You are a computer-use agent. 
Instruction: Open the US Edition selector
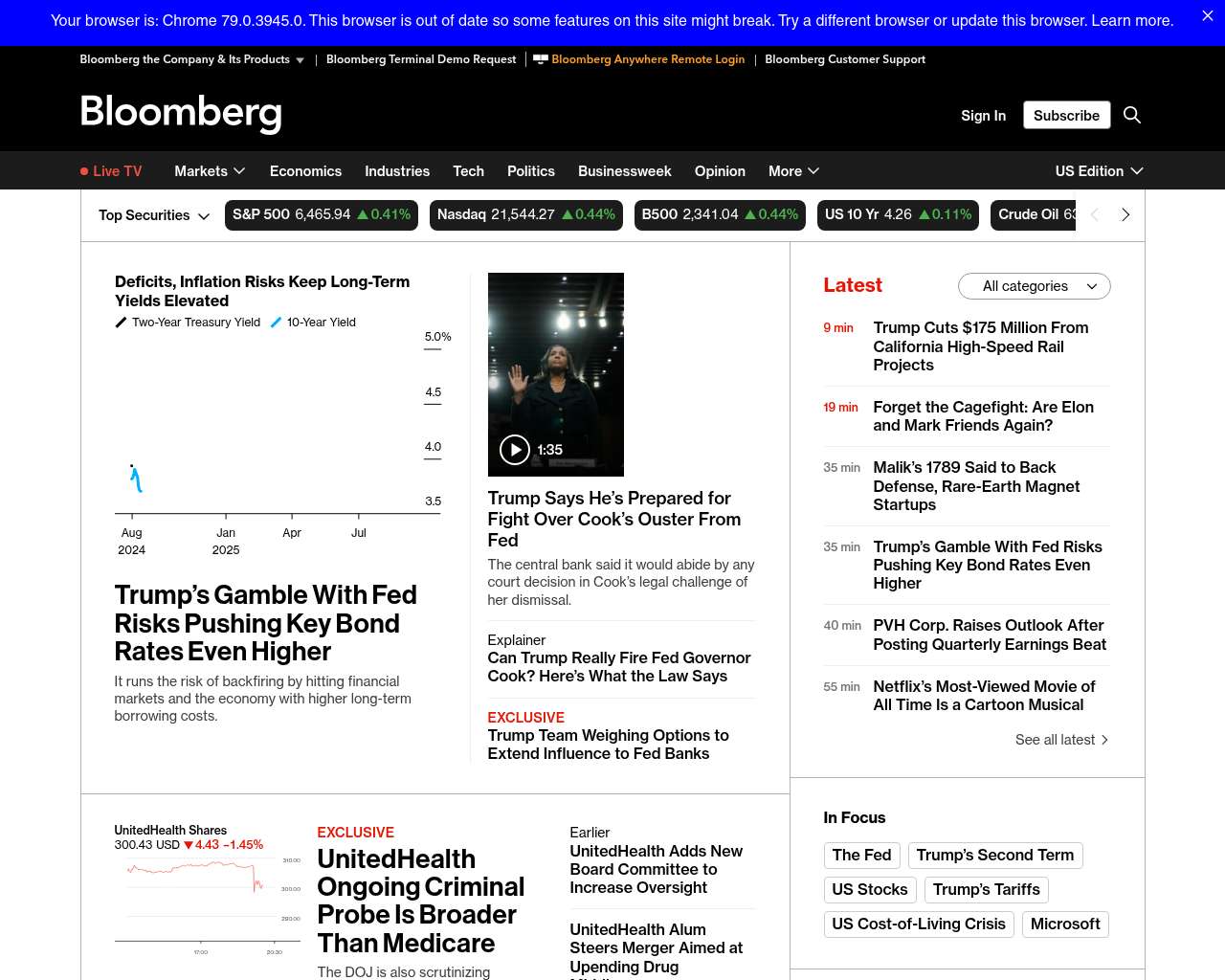1099,171
